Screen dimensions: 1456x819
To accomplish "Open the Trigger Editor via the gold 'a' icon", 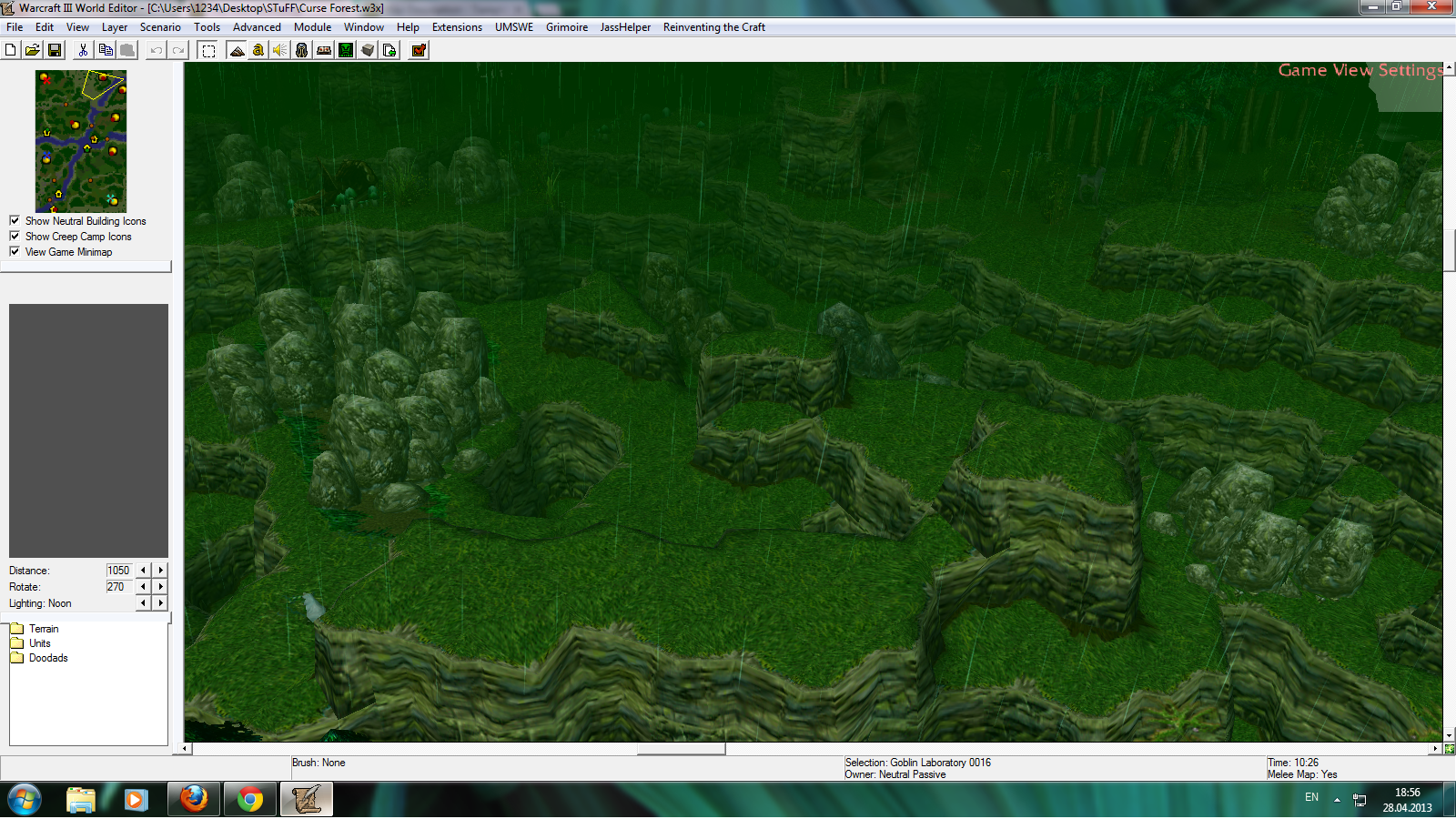I will tap(258, 50).
